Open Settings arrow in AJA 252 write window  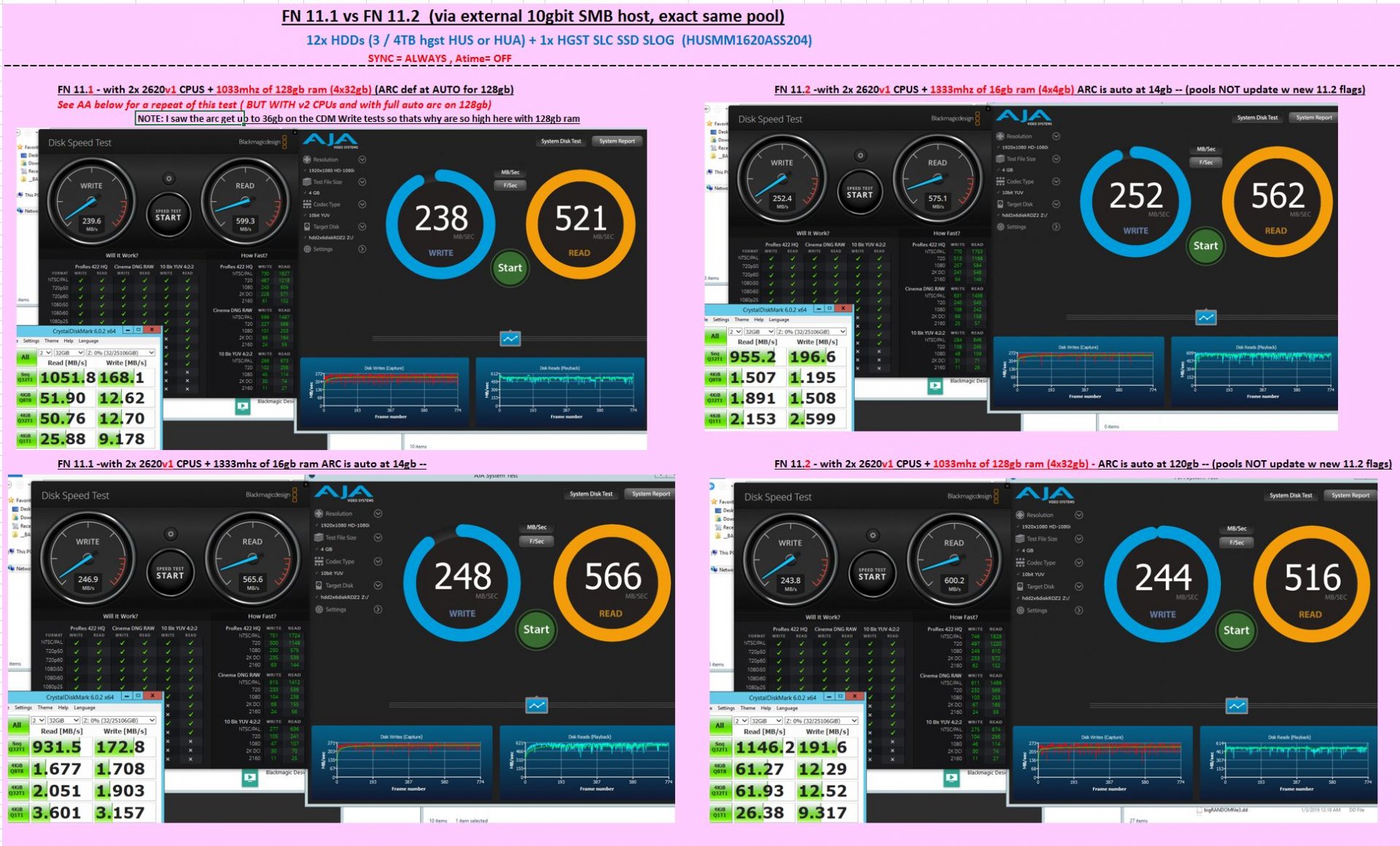coord(1056,227)
